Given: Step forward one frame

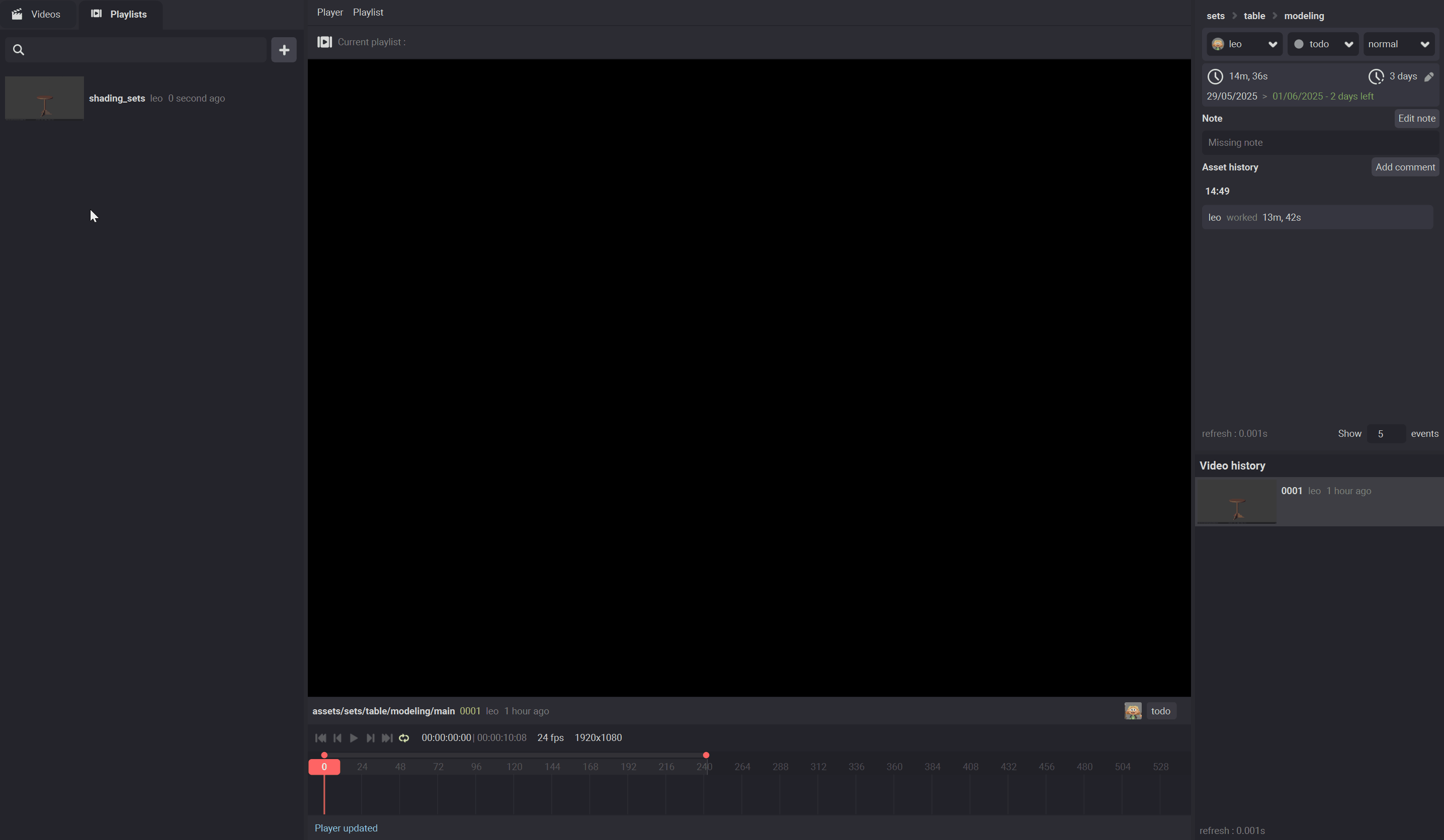Looking at the screenshot, I should (x=370, y=738).
